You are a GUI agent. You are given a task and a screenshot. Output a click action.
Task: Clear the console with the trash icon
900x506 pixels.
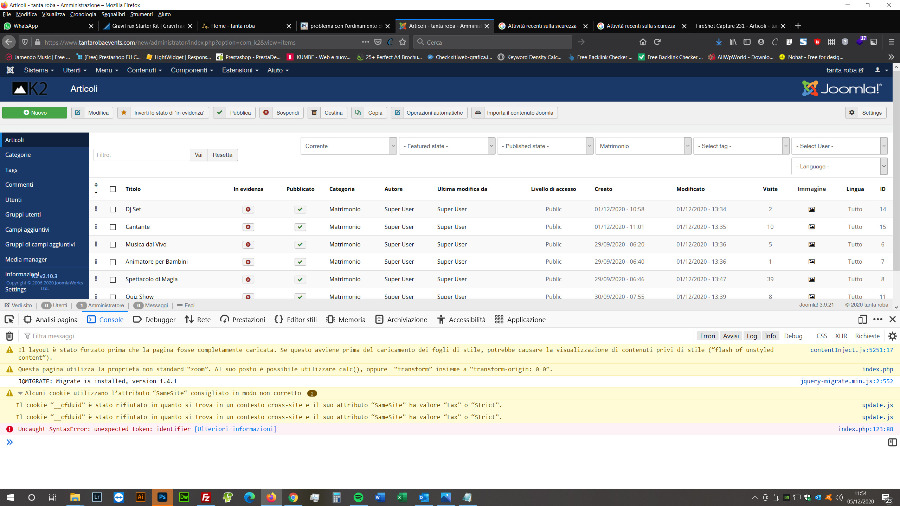(x=9, y=336)
